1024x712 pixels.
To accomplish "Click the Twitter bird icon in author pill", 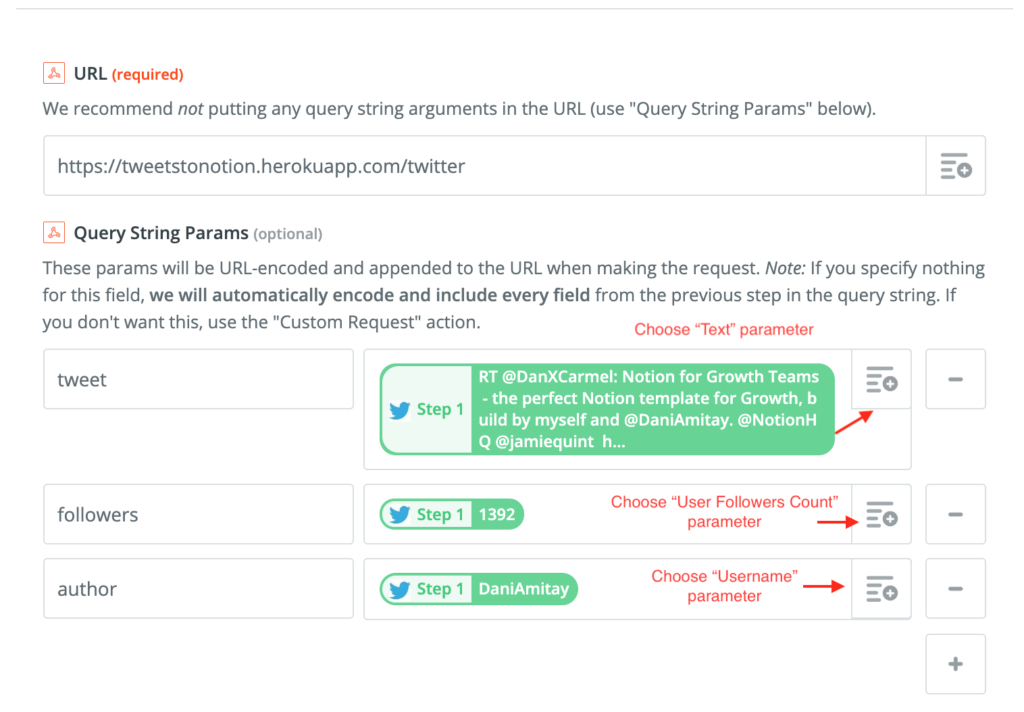I will [400, 589].
